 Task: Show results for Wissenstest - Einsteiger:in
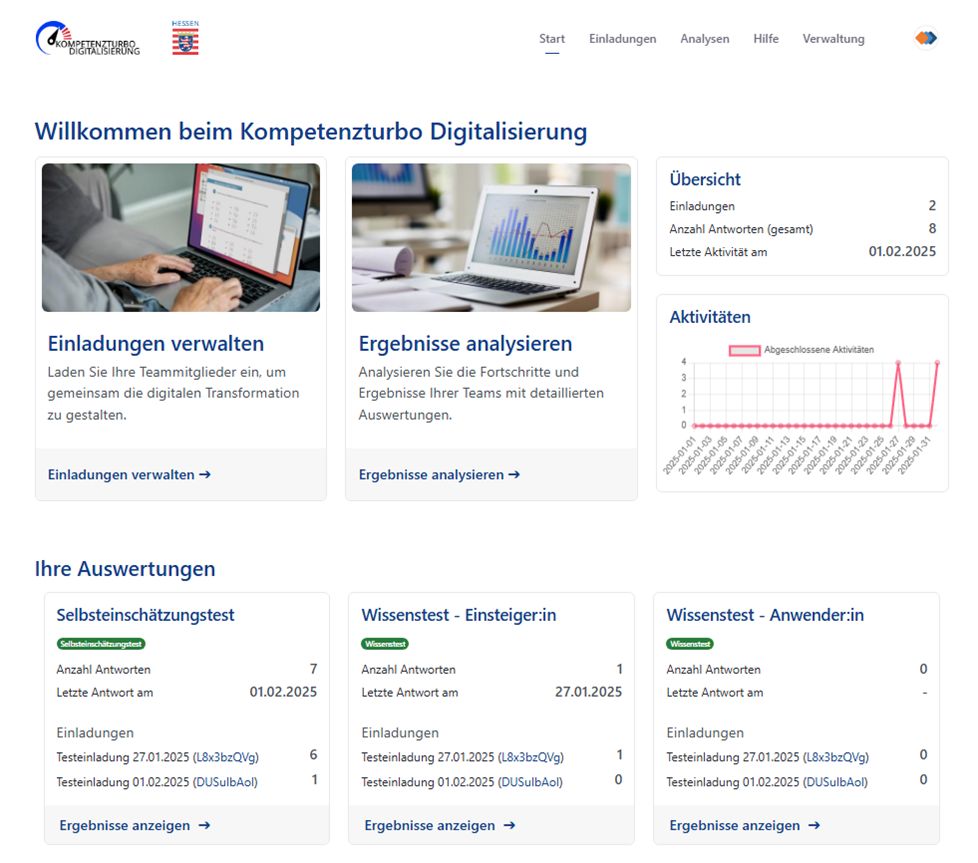pyautogui.click(x=440, y=825)
